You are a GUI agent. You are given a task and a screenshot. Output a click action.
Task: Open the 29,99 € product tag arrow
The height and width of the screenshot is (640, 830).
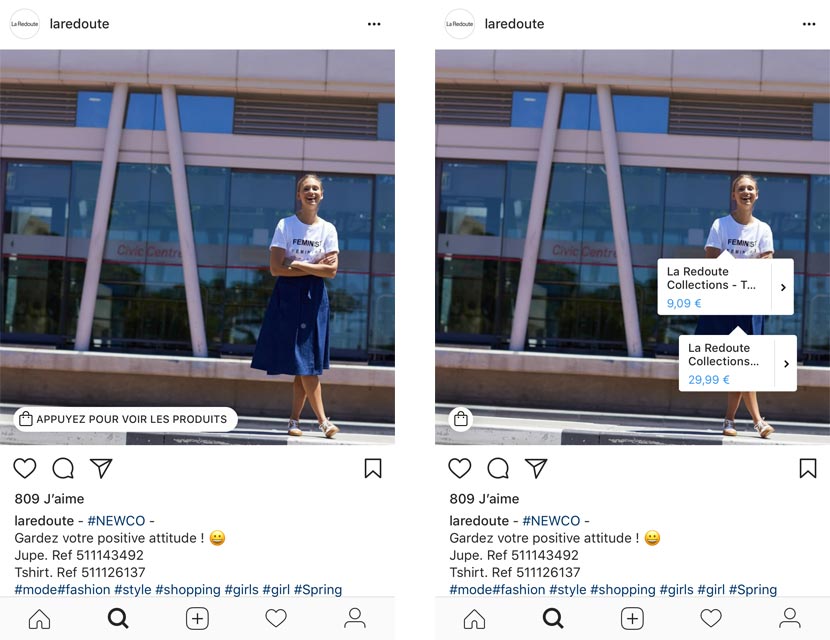pyautogui.click(x=787, y=364)
